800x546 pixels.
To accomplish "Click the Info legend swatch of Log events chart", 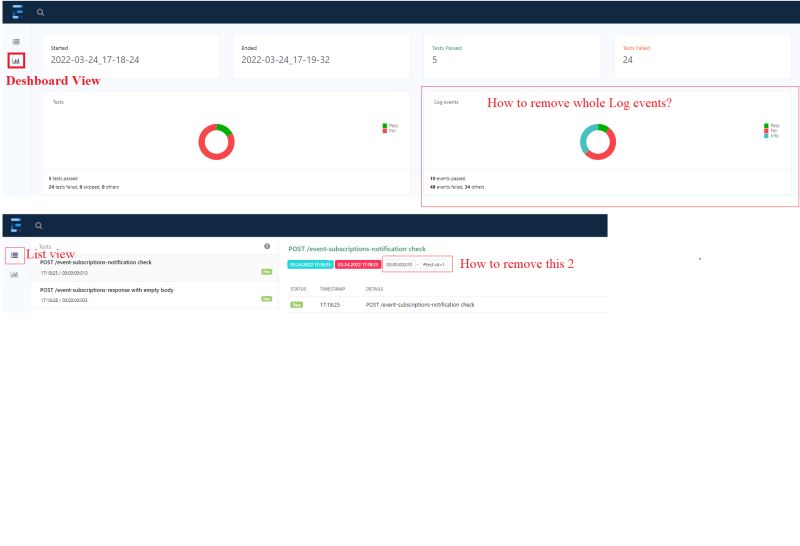I will click(766, 136).
